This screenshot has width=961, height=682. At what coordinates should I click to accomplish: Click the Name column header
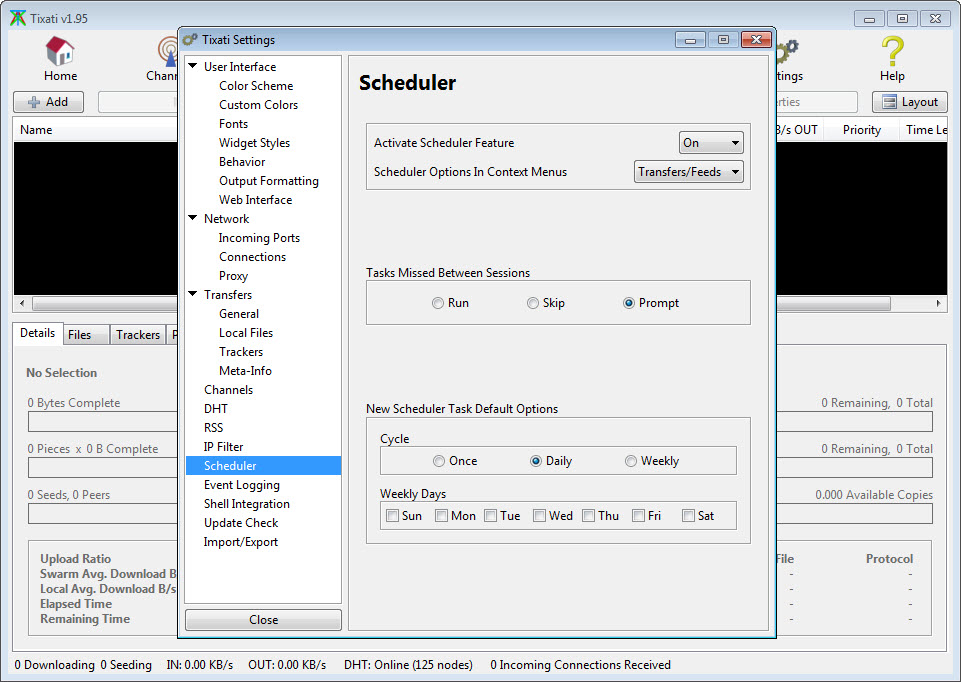pyautogui.click(x=36, y=130)
